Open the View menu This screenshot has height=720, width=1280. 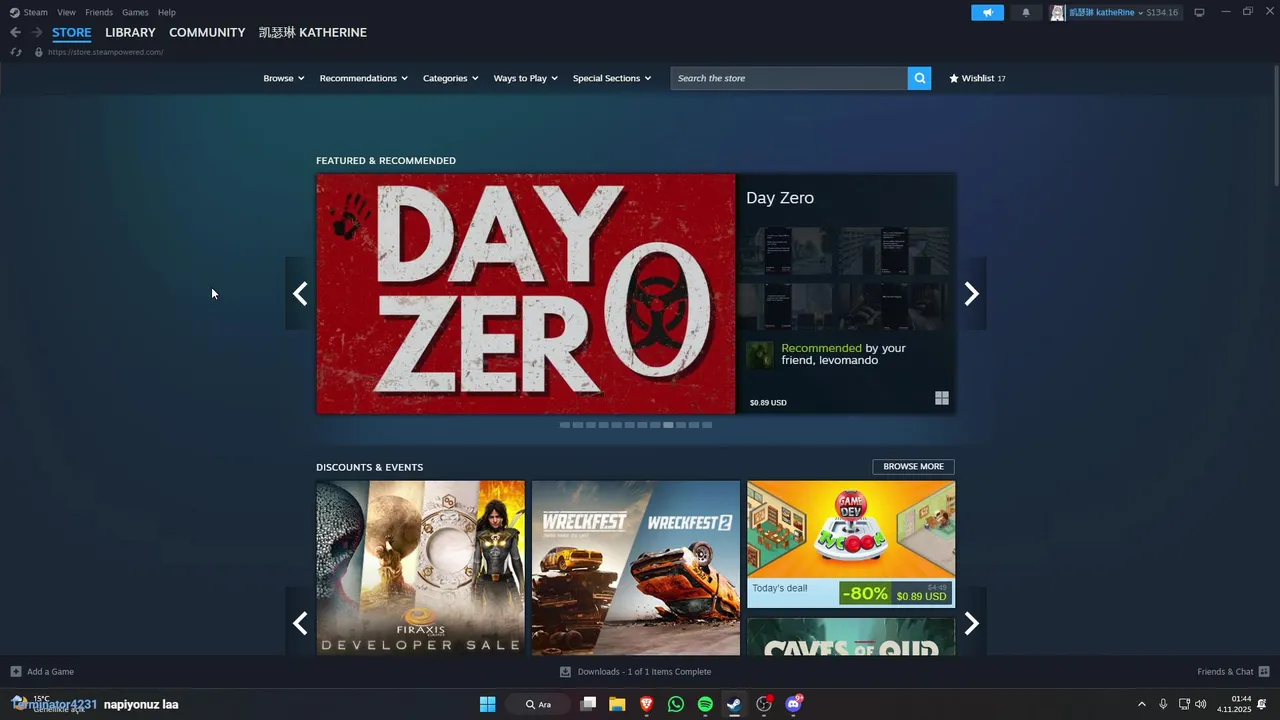click(66, 12)
